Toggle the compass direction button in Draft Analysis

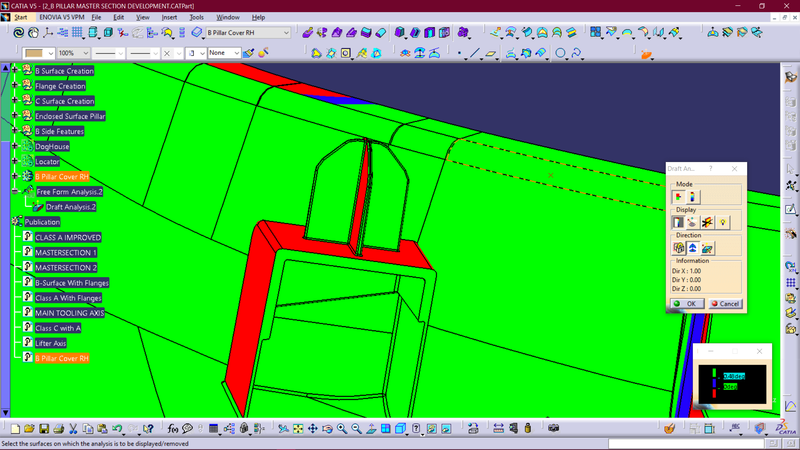point(692,248)
